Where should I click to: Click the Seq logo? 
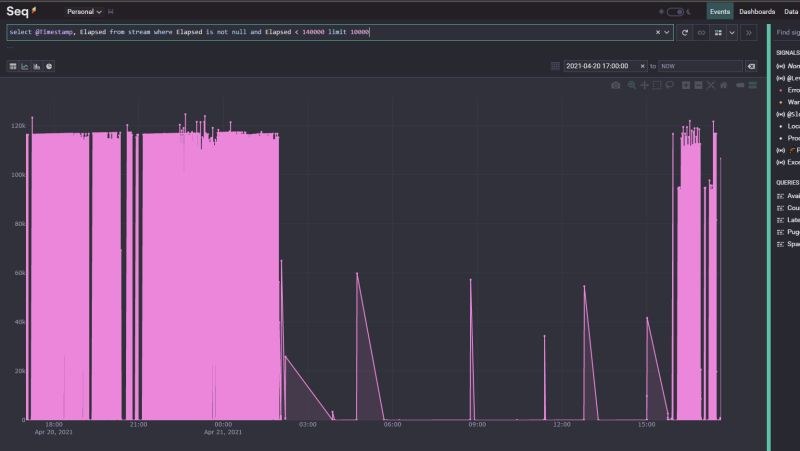pyautogui.click(x=21, y=11)
